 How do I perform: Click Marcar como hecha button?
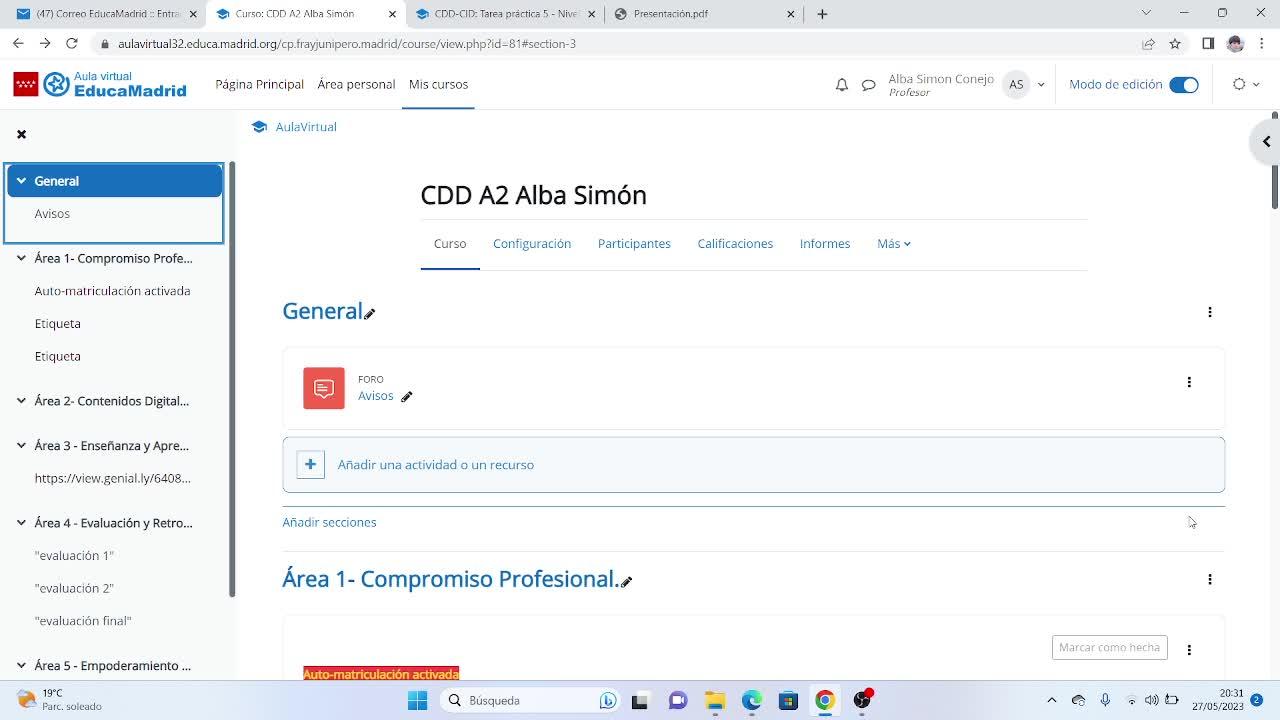pos(1110,648)
